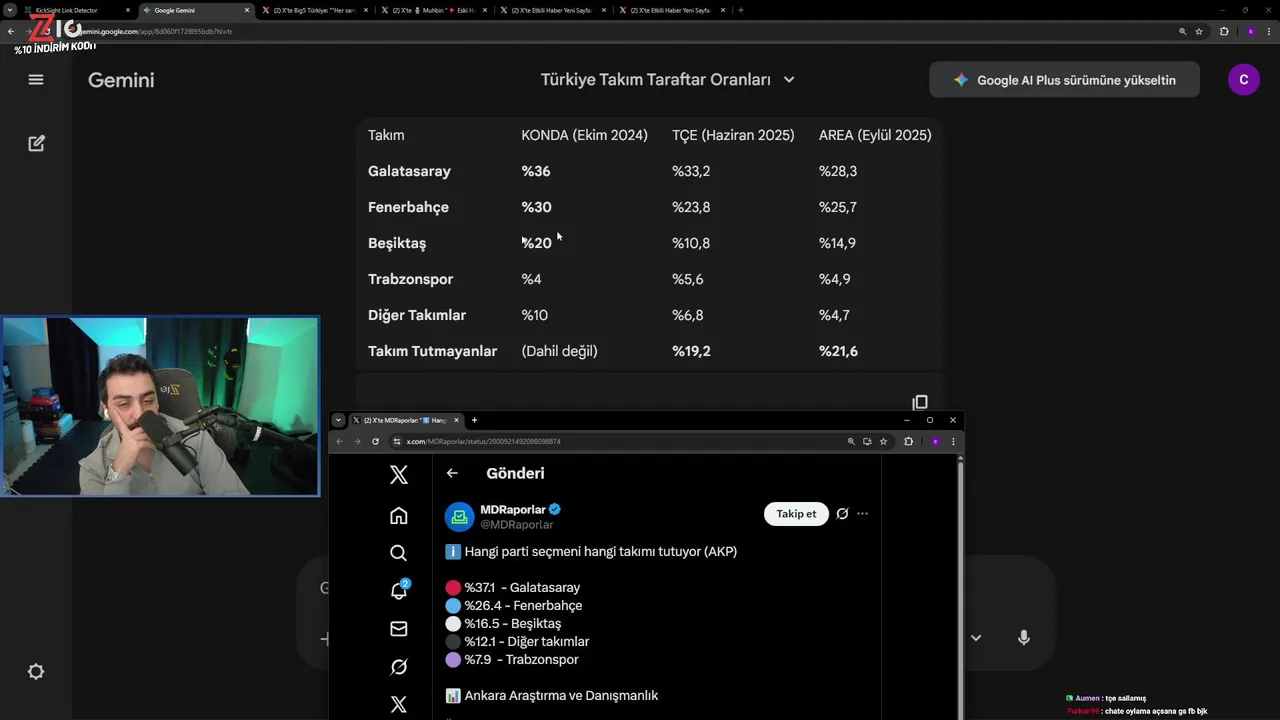Open the zoom icon in Gemini address bar
The width and height of the screenshot is (1280, 720).
tap(1182, 31)
